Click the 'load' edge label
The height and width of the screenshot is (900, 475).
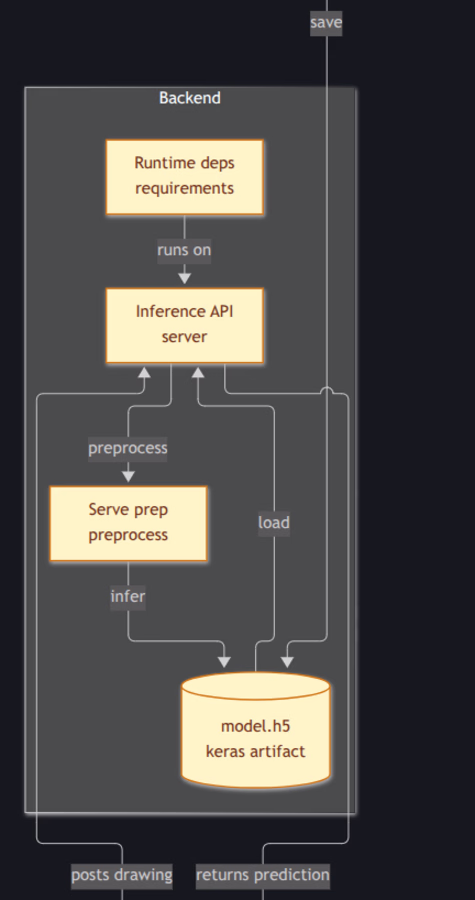[274, 523]
